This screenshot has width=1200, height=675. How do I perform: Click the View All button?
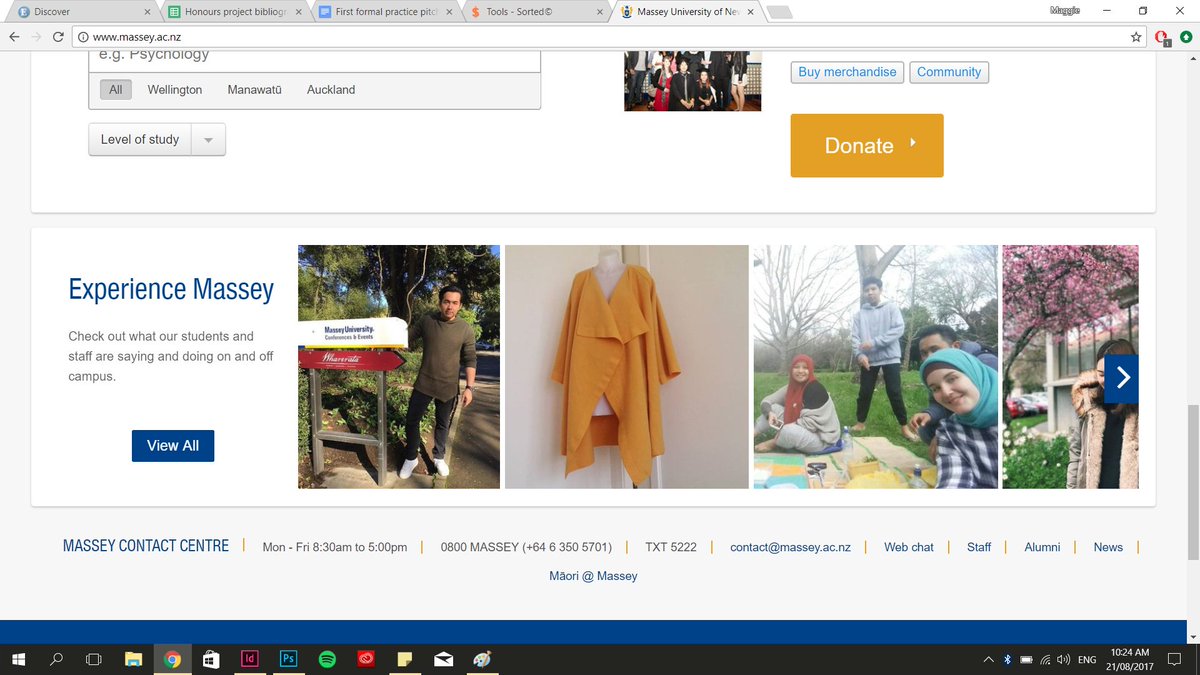(x=173, y=445)
